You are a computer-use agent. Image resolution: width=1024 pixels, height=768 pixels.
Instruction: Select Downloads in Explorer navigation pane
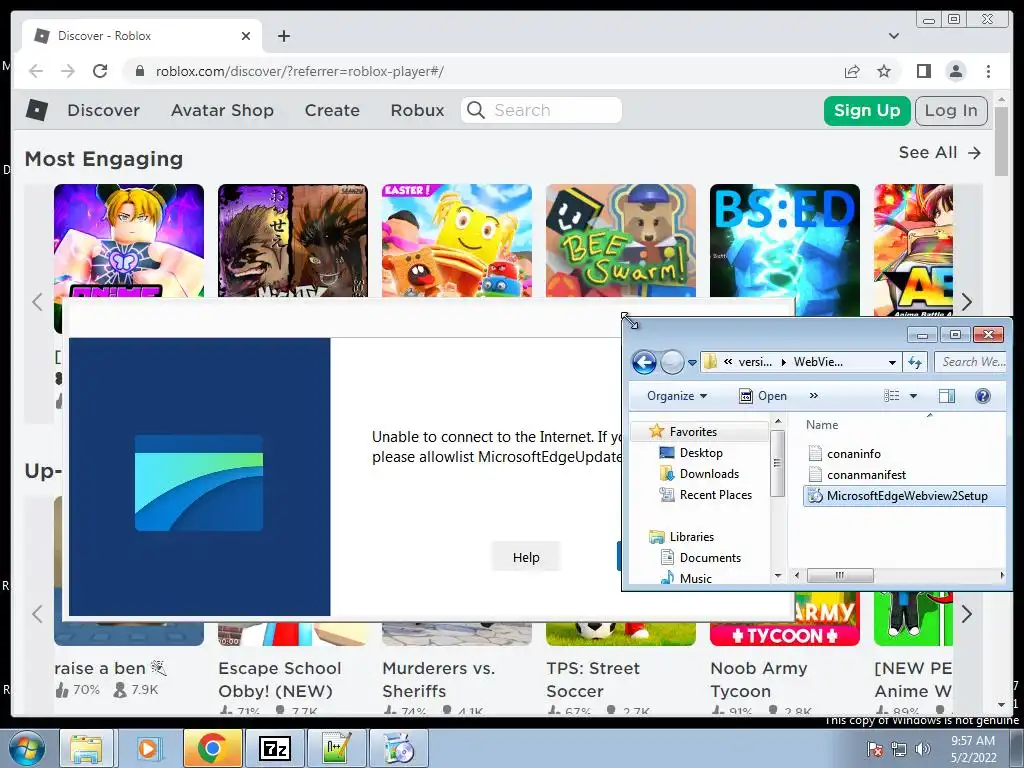709,473
